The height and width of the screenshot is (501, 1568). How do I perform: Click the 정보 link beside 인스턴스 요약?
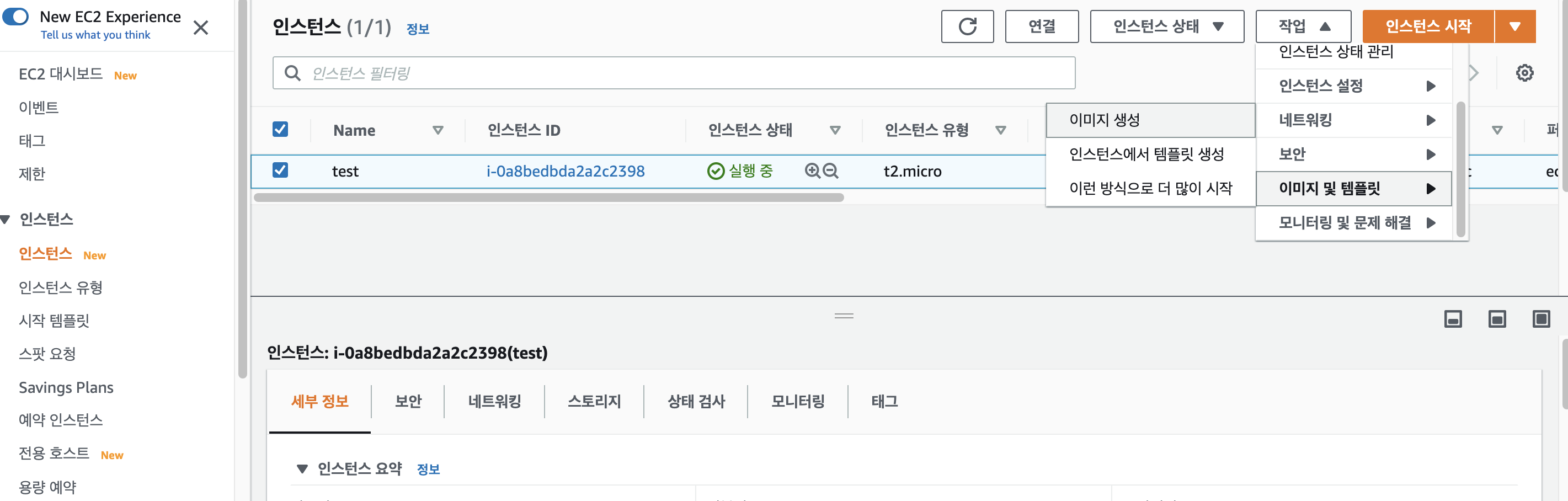pos(428,469)
